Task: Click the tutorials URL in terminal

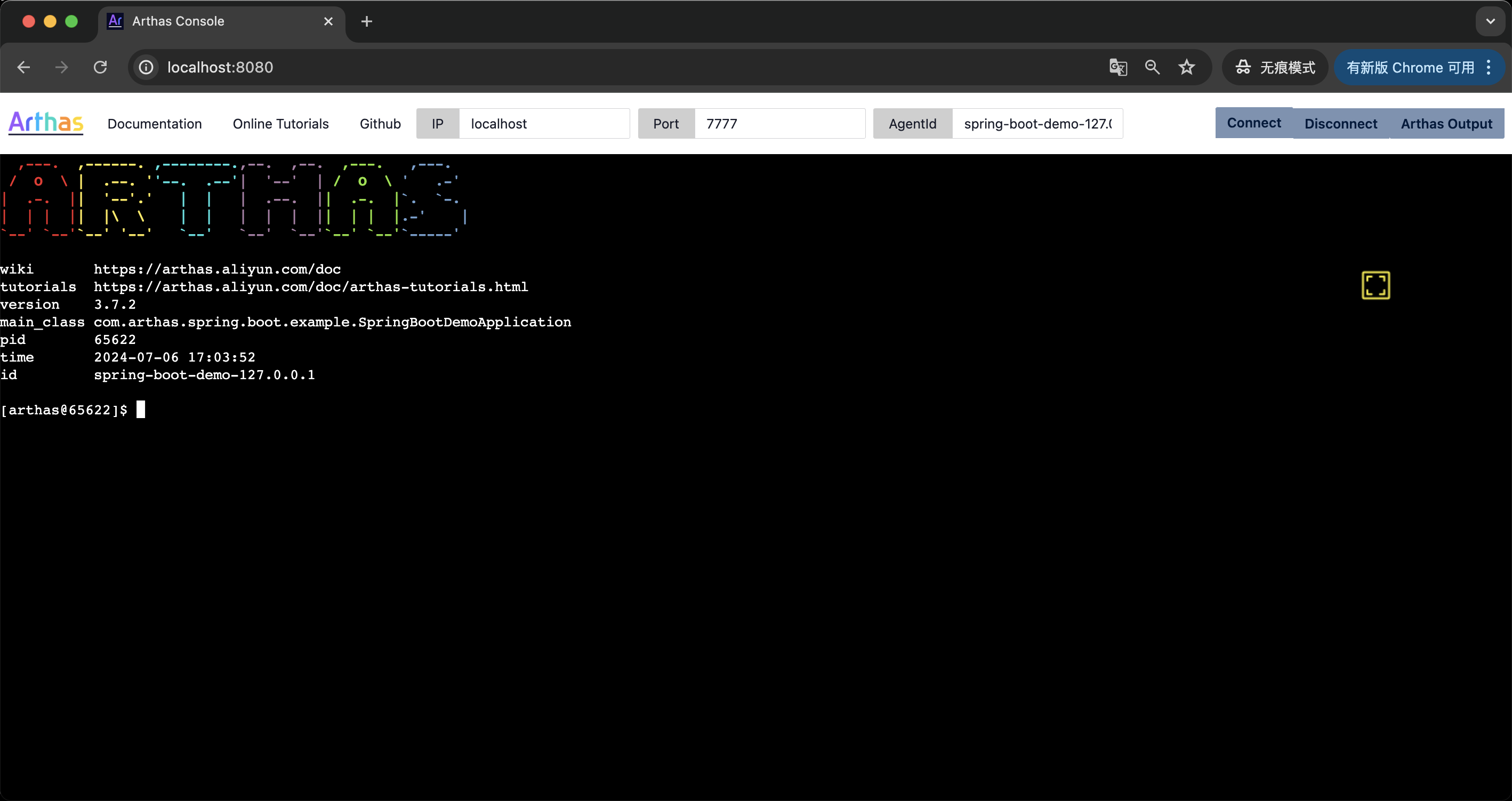Action: pyautogui.click(x=310, y=286)
